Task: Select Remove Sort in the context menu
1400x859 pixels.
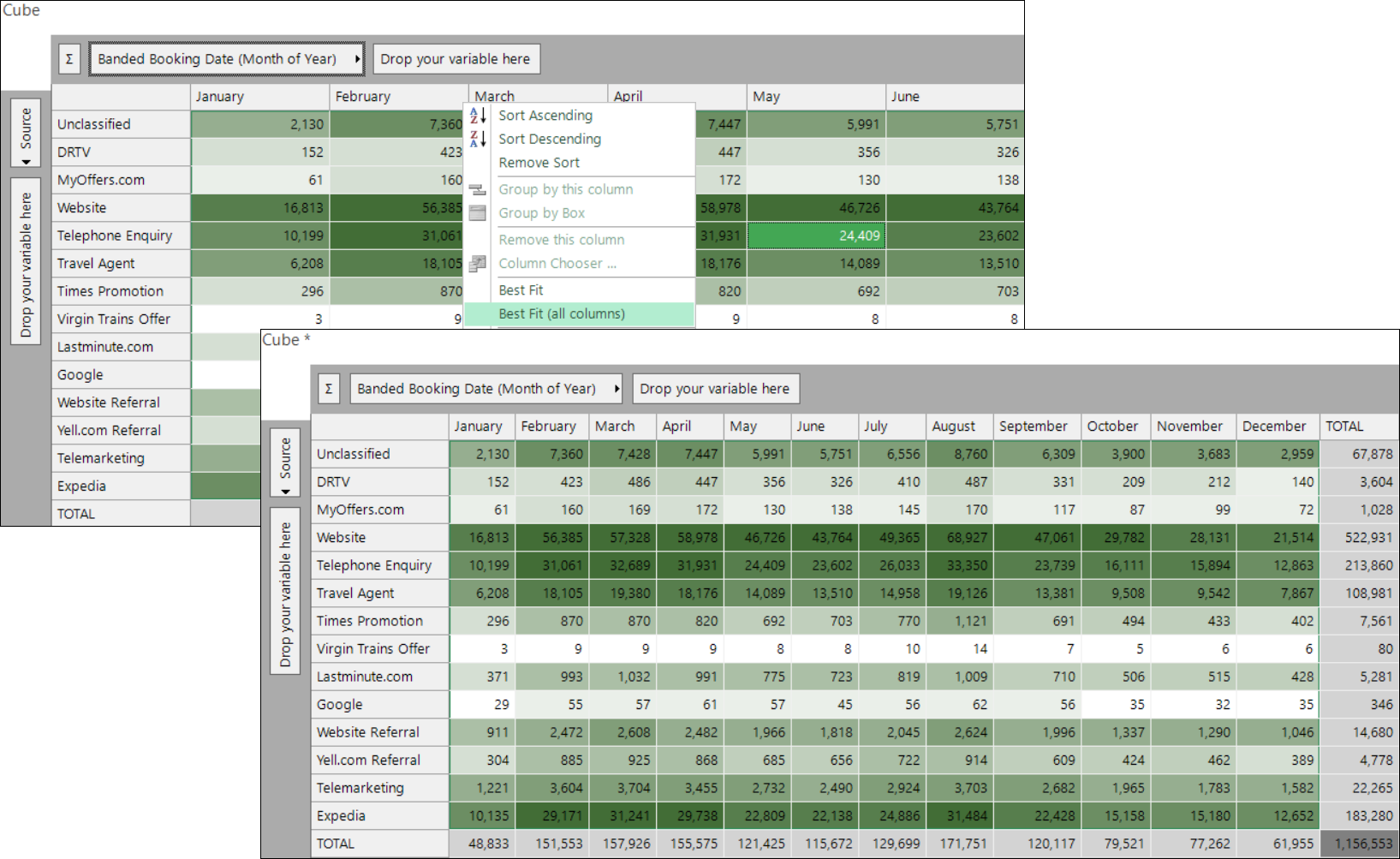Action: pyautogui.click(x=539, y=163)
